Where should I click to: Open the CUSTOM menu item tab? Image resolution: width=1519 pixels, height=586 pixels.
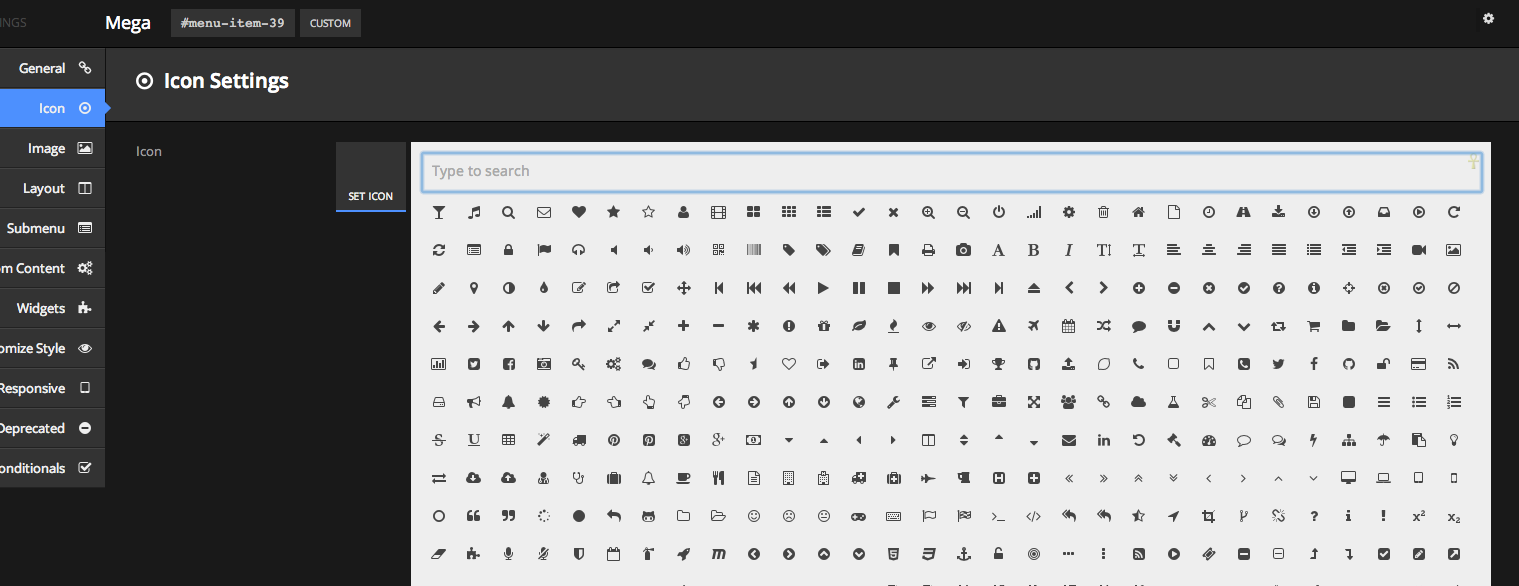click(330, 22)
